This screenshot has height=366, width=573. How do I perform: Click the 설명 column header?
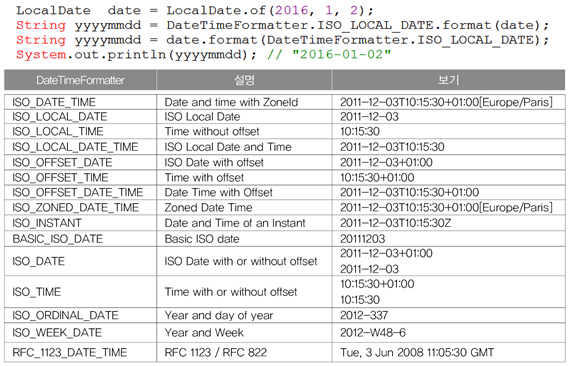244,80
